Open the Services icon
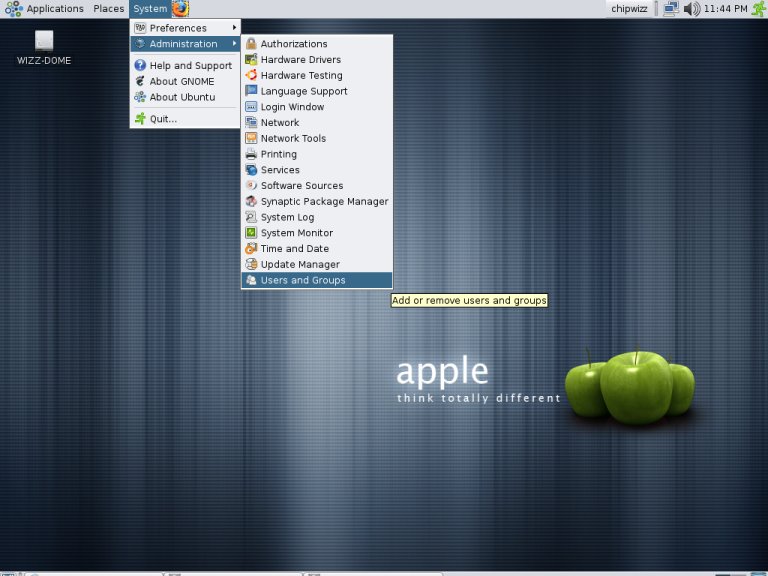The width and height of the screenshot is (768, 576). [x=251, y=169]
